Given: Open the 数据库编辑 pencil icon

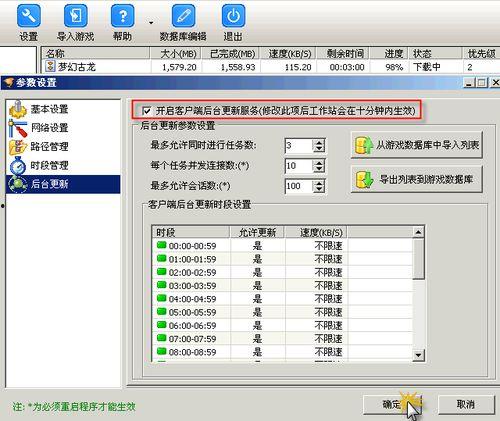Looking at the screenshot, I should (x=183, y=15).
